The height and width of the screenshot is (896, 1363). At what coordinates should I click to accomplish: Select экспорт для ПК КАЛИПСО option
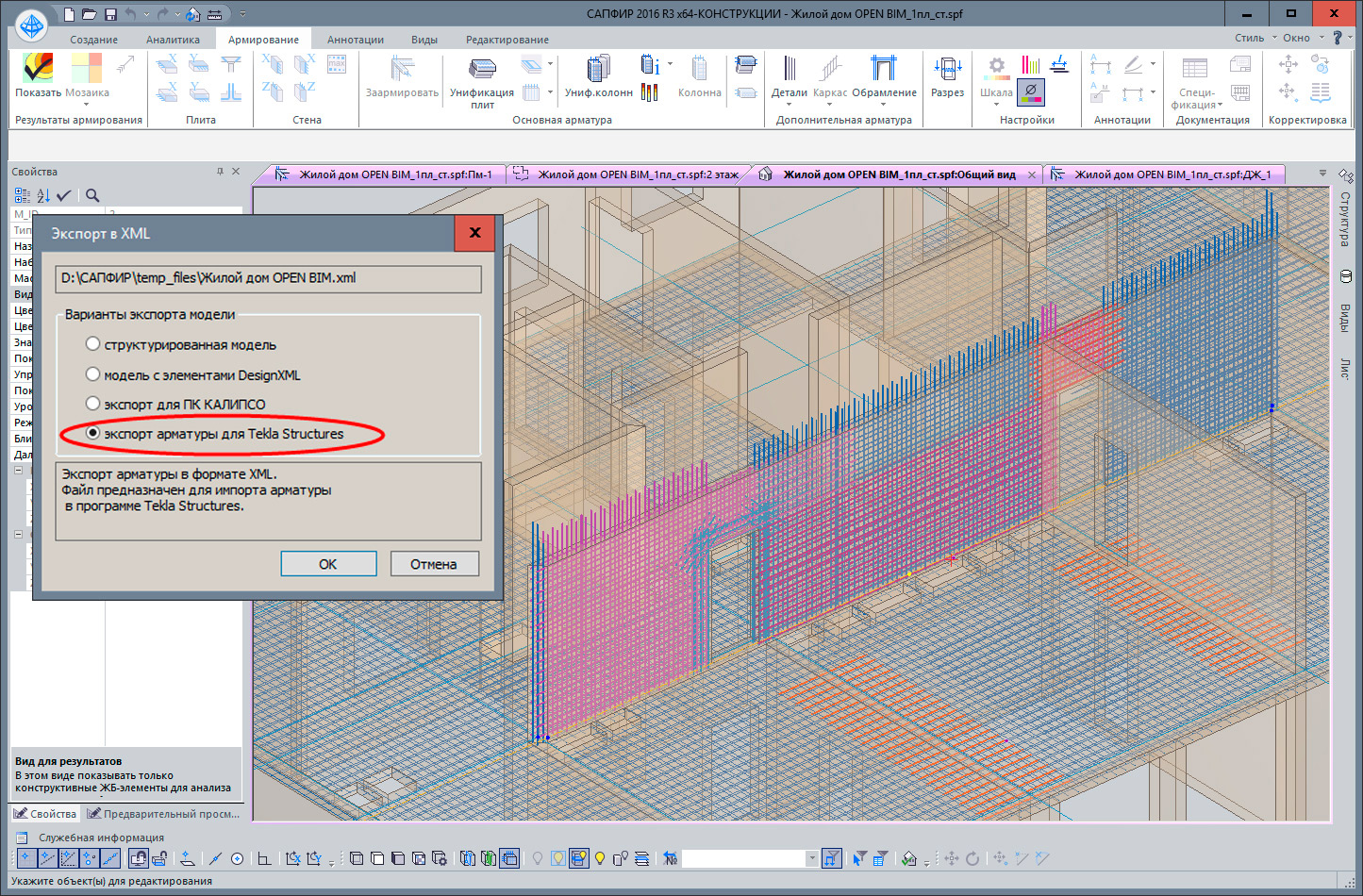click(93, 404)
